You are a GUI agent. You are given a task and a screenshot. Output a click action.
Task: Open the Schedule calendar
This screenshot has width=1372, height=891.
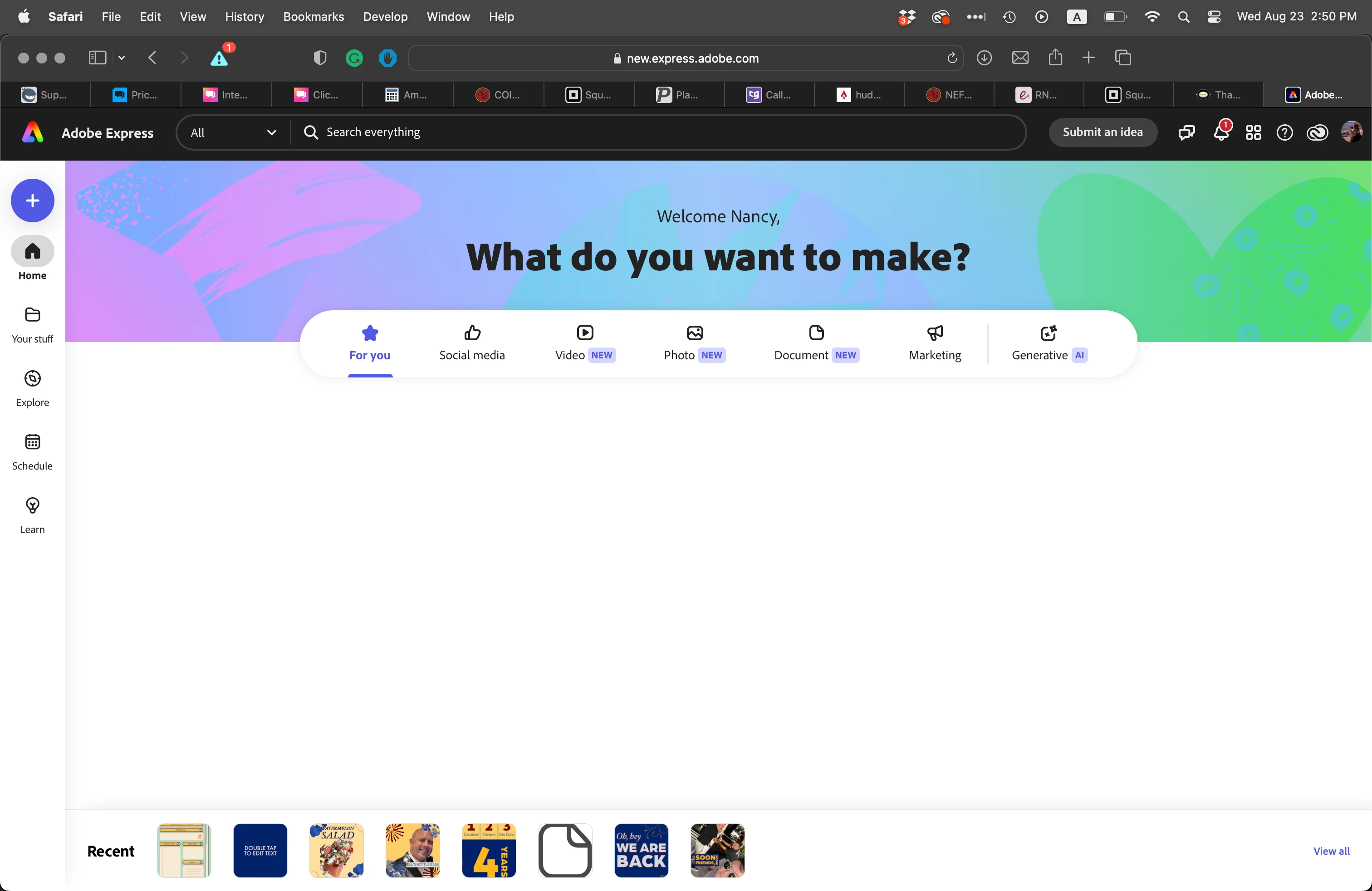click(x=32, y=451)
